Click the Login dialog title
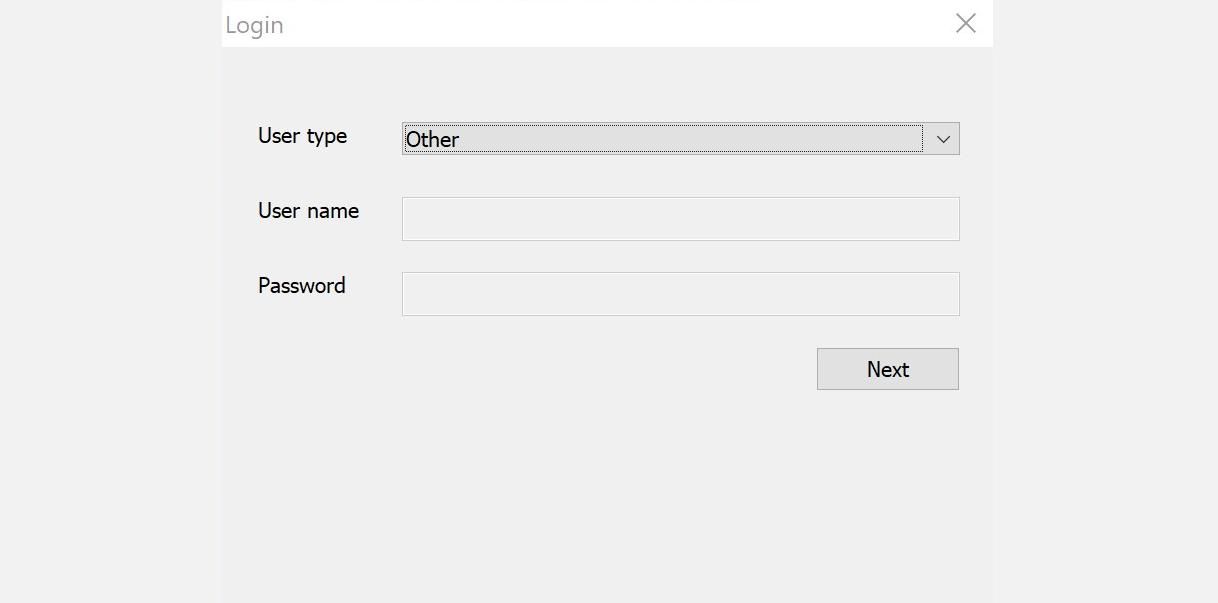This screenshot has height=603, width=1218. click(254, 24)
